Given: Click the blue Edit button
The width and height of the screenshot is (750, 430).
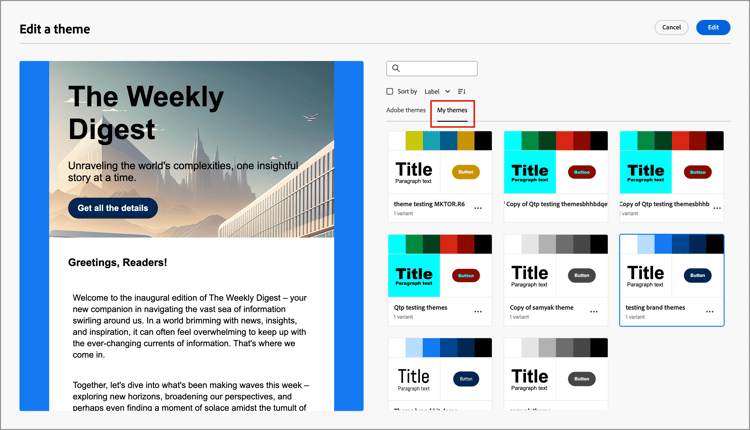Looking at the screenshot, I should click(x=713, y=27).
